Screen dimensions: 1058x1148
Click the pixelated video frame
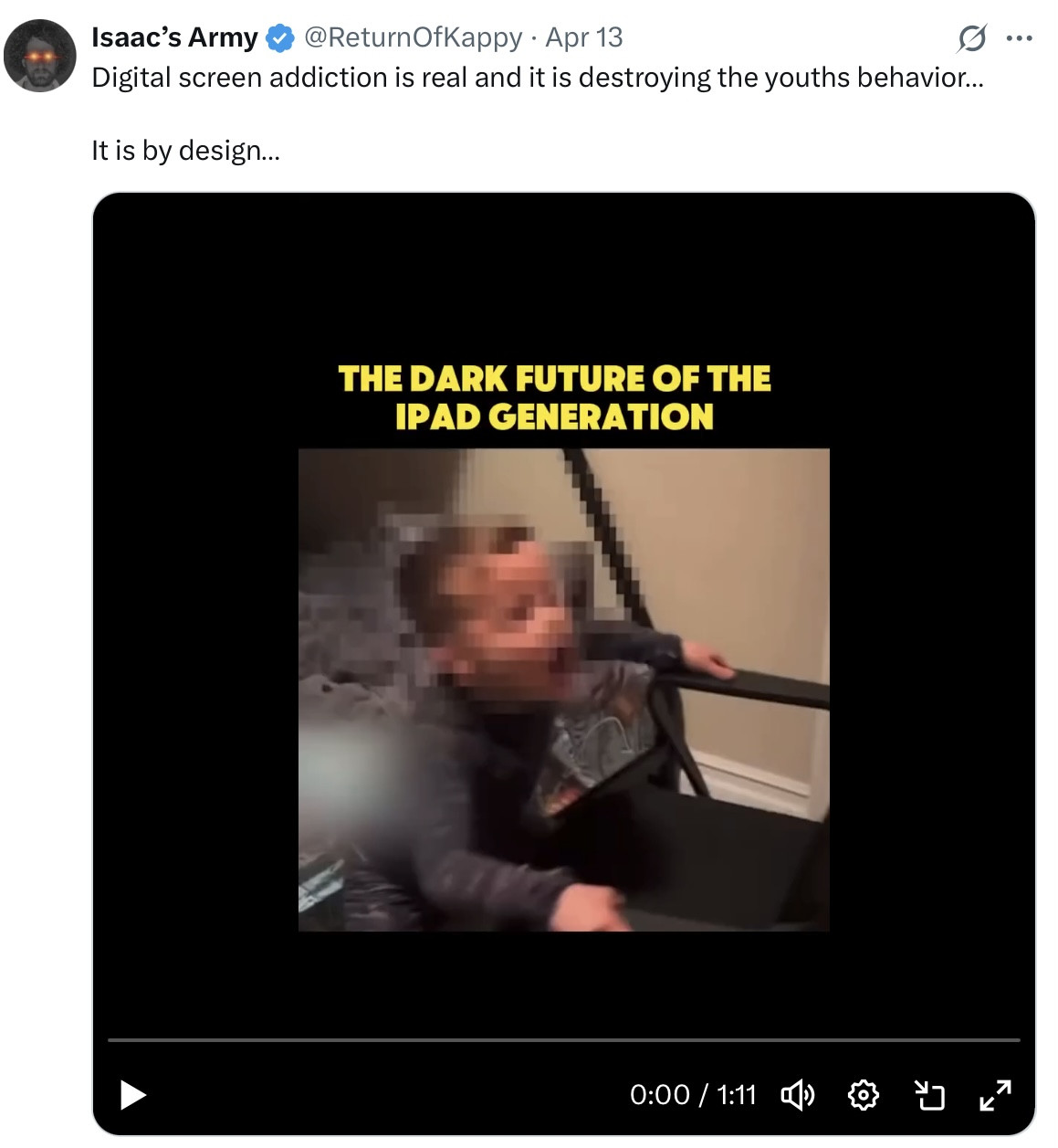[x=564, y=690]
